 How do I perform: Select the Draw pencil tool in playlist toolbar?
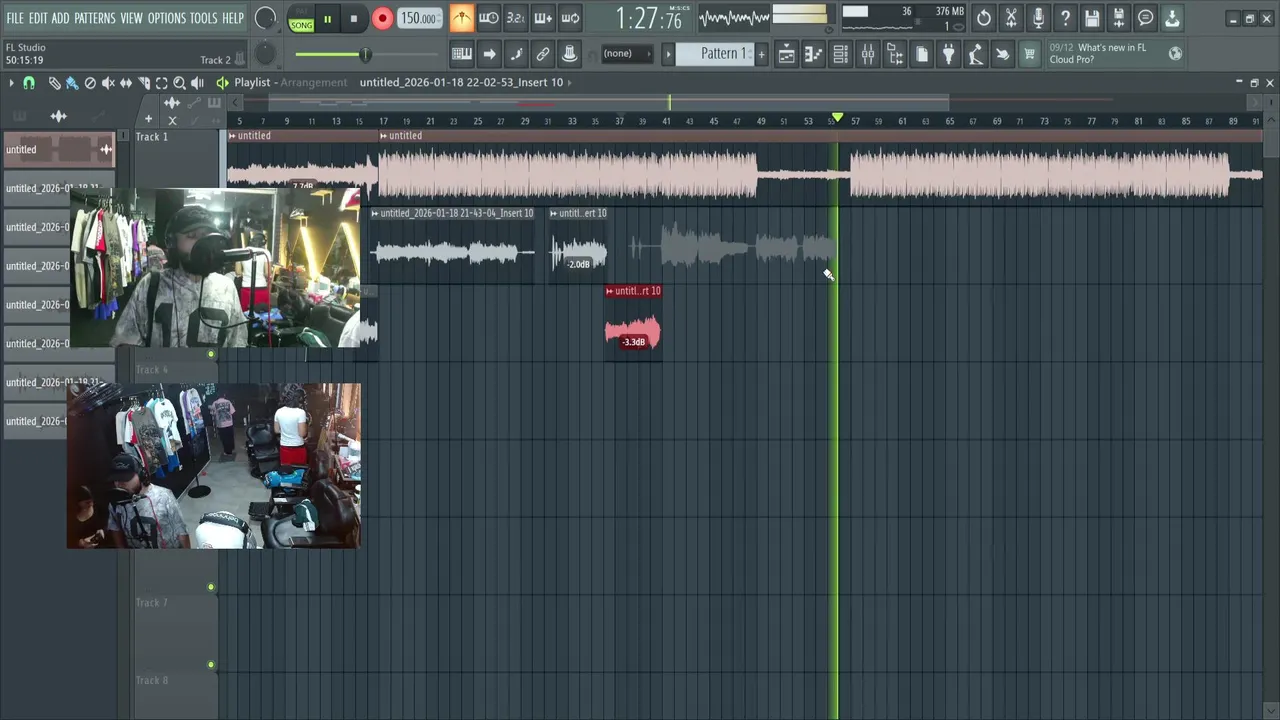pyautogui.click(x=55, y=83)
